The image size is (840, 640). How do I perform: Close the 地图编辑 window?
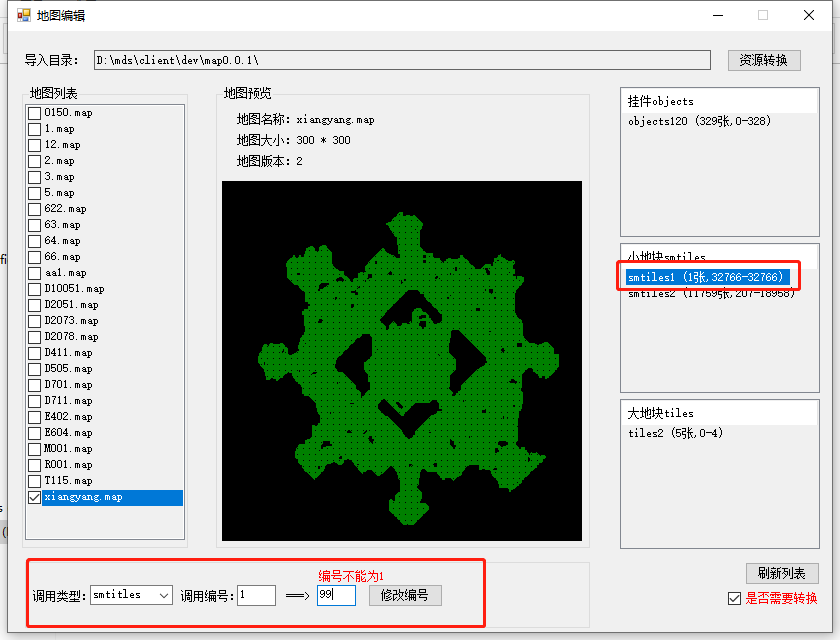pyautogui.click(x=808, y=15)
